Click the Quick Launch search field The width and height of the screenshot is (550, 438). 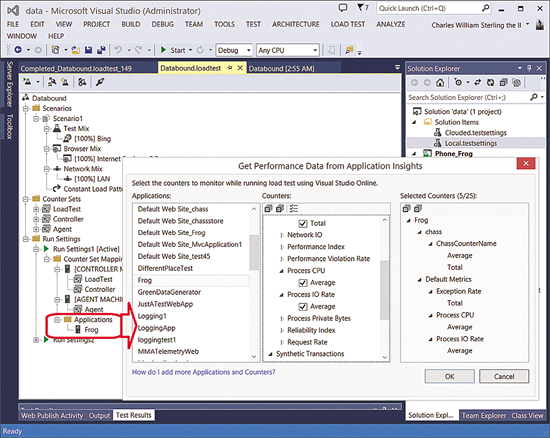point(434,8)
